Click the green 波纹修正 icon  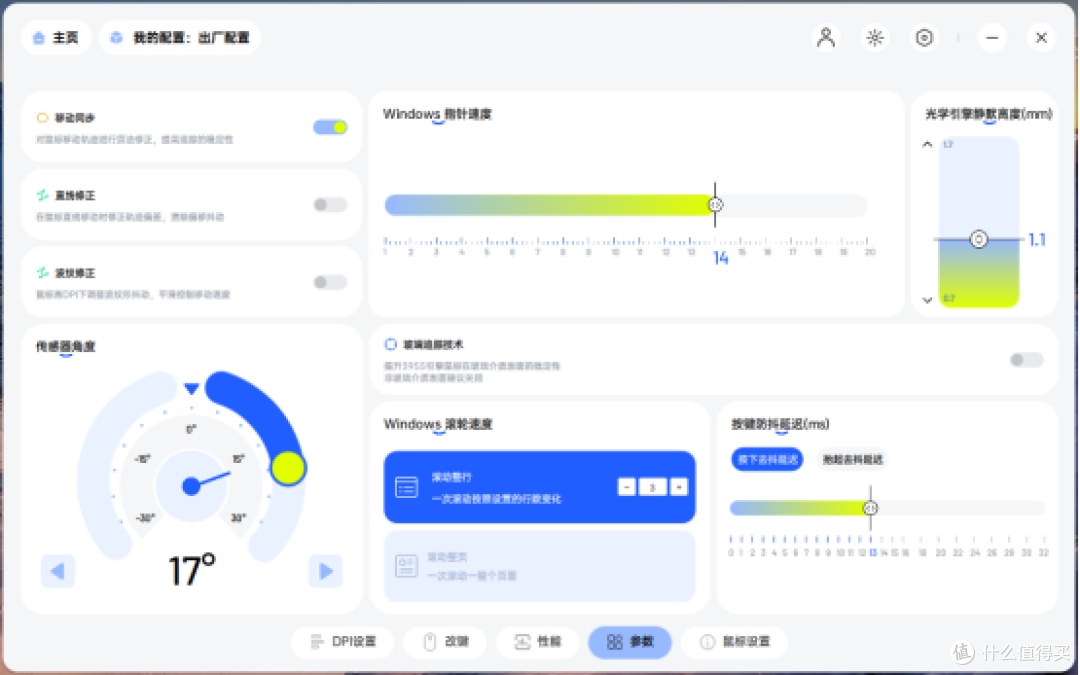coord(43,273)
